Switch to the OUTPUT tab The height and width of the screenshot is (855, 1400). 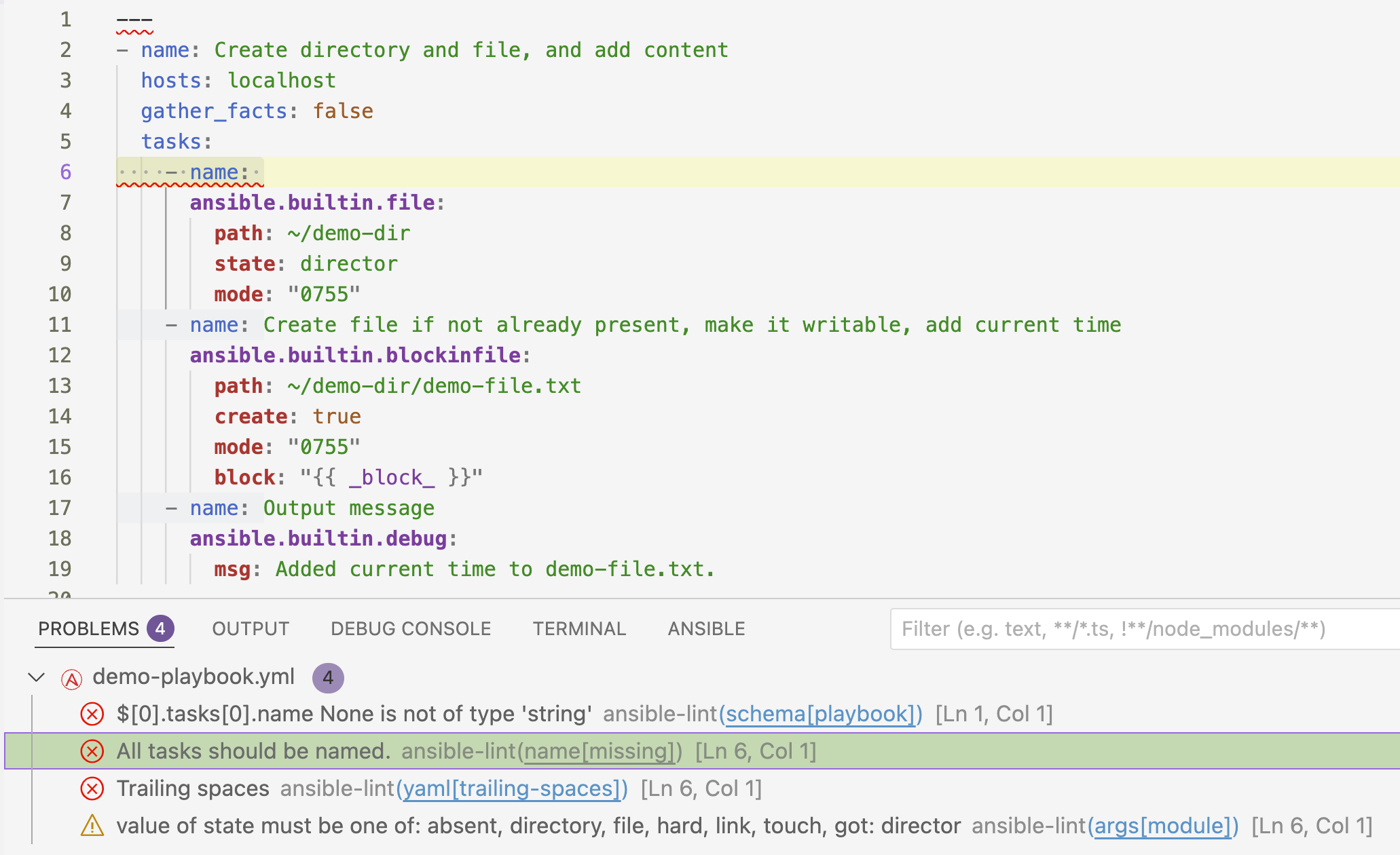(250, 628)
